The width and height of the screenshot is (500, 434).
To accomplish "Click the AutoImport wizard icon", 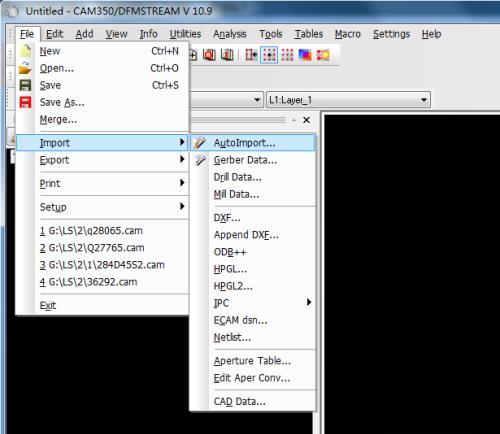I will click(200, 143).
